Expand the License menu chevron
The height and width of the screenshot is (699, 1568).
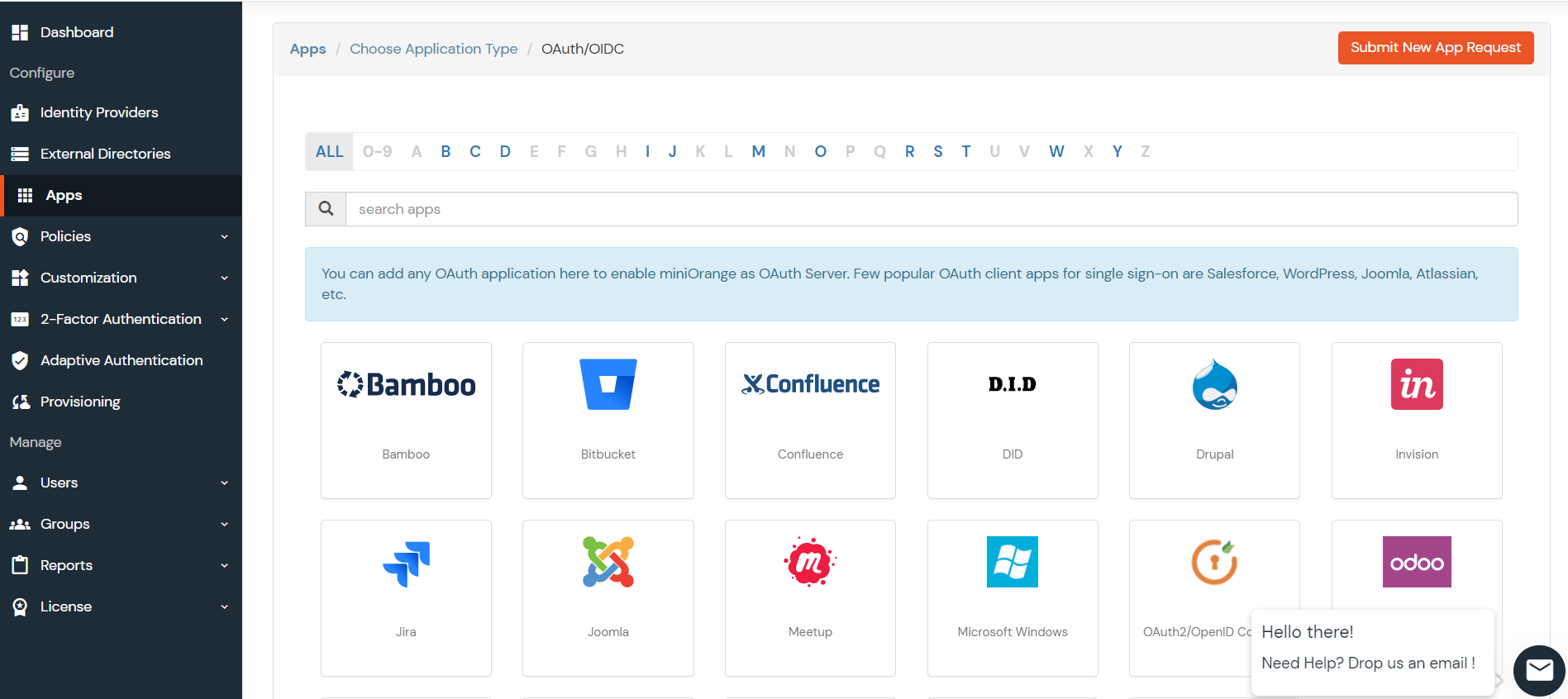[224, 607]
